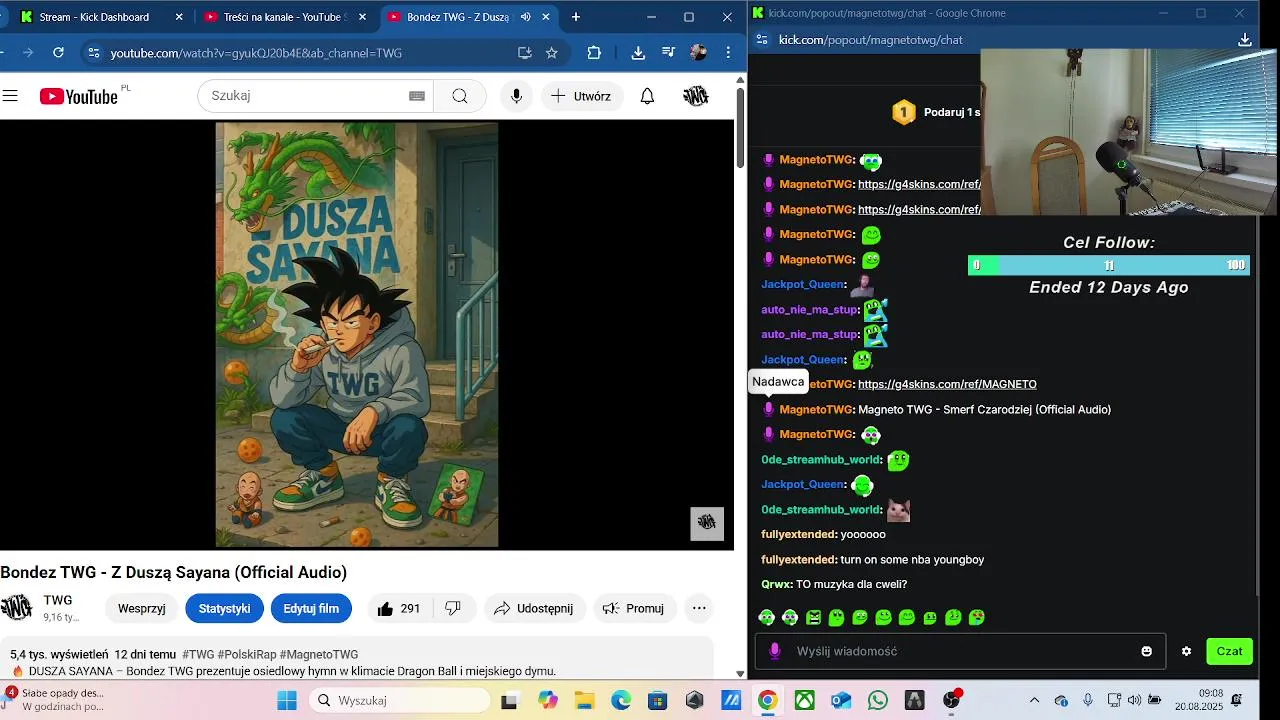Open a new browser tab
The width and height of the screenshot is (1280, 720).
click(x=576, y=17)
